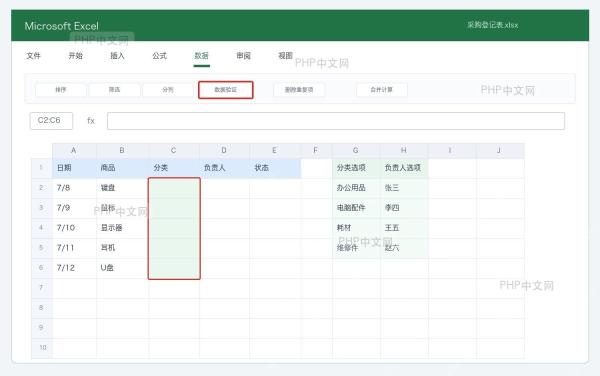Select column I header

[x=452, y=151]
